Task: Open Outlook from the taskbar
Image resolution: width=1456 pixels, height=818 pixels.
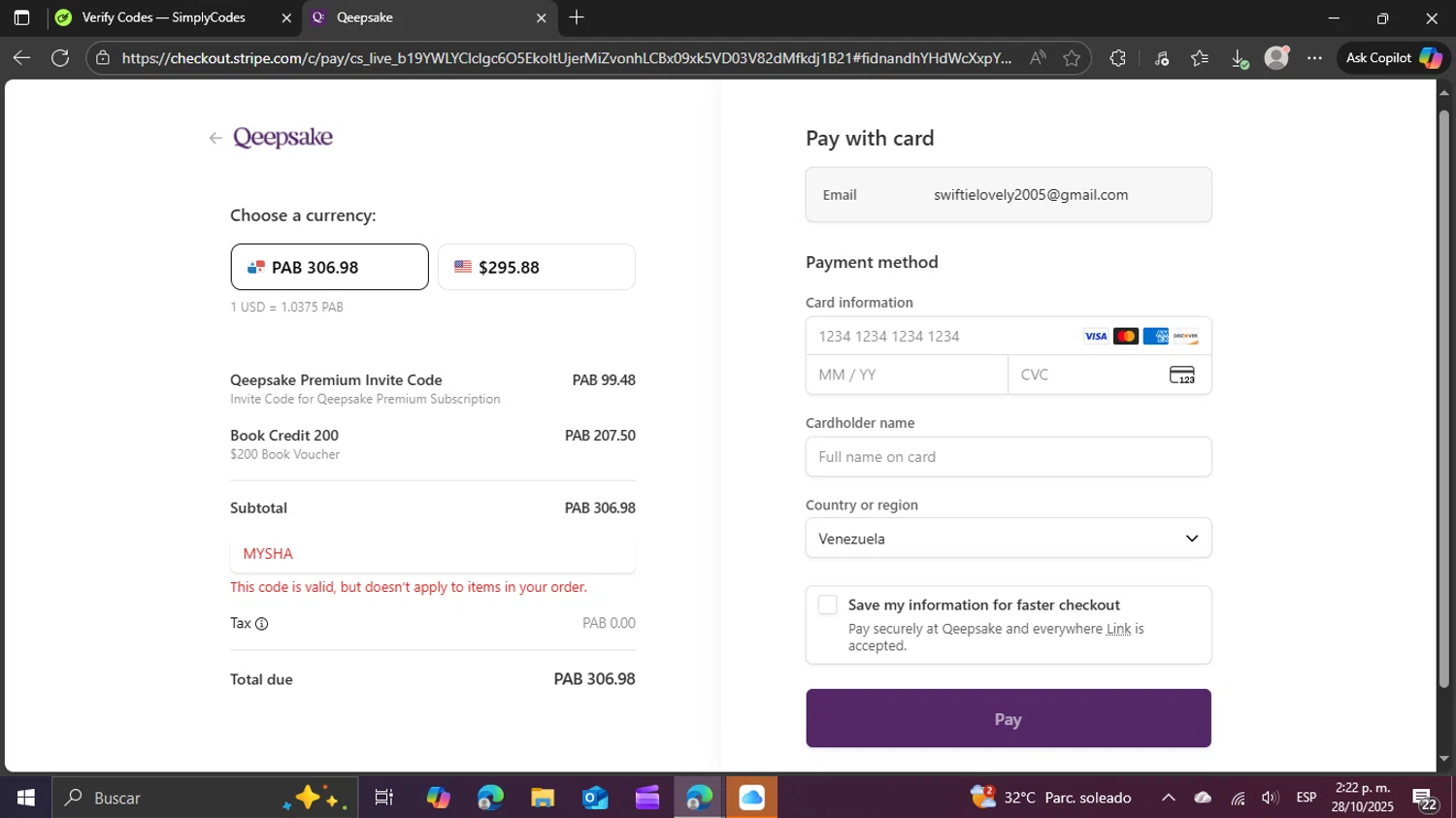Action: [x=595, y=798]
